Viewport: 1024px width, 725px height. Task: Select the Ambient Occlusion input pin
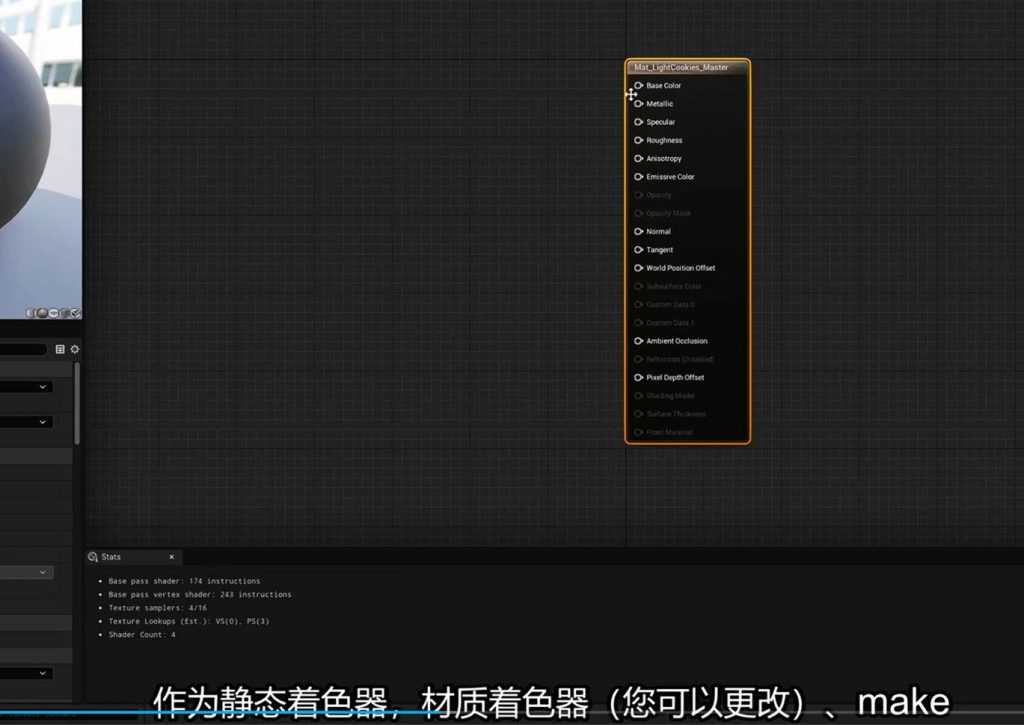(x=638, y=341)
